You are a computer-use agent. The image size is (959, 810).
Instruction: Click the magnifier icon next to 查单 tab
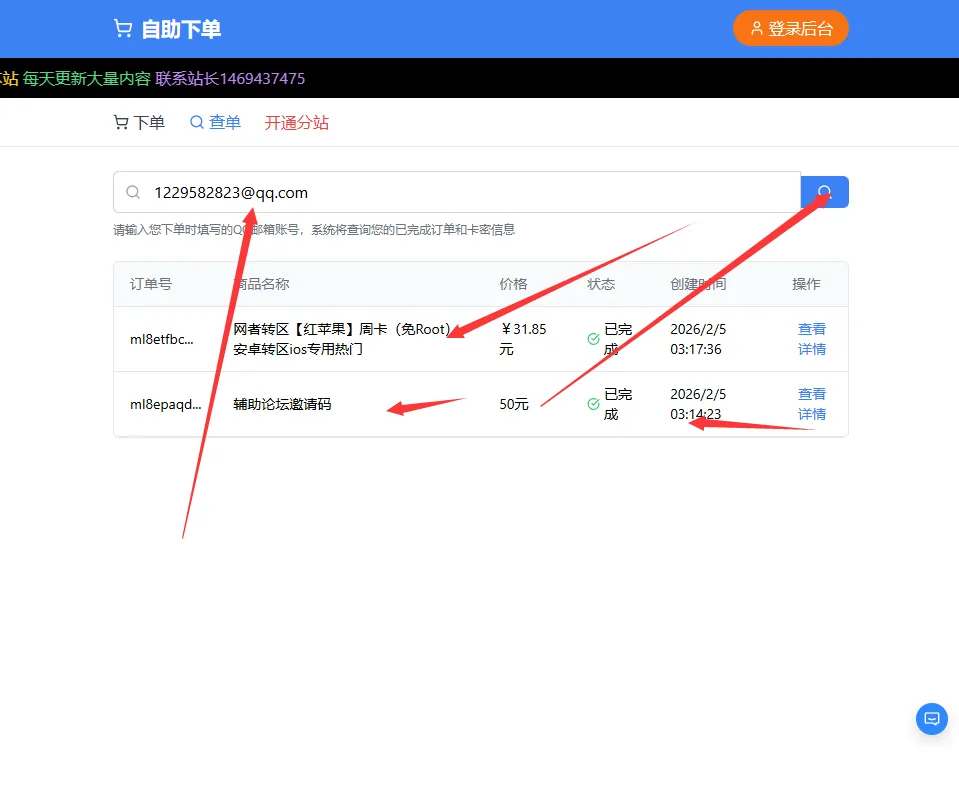click(x=197, y=121)
